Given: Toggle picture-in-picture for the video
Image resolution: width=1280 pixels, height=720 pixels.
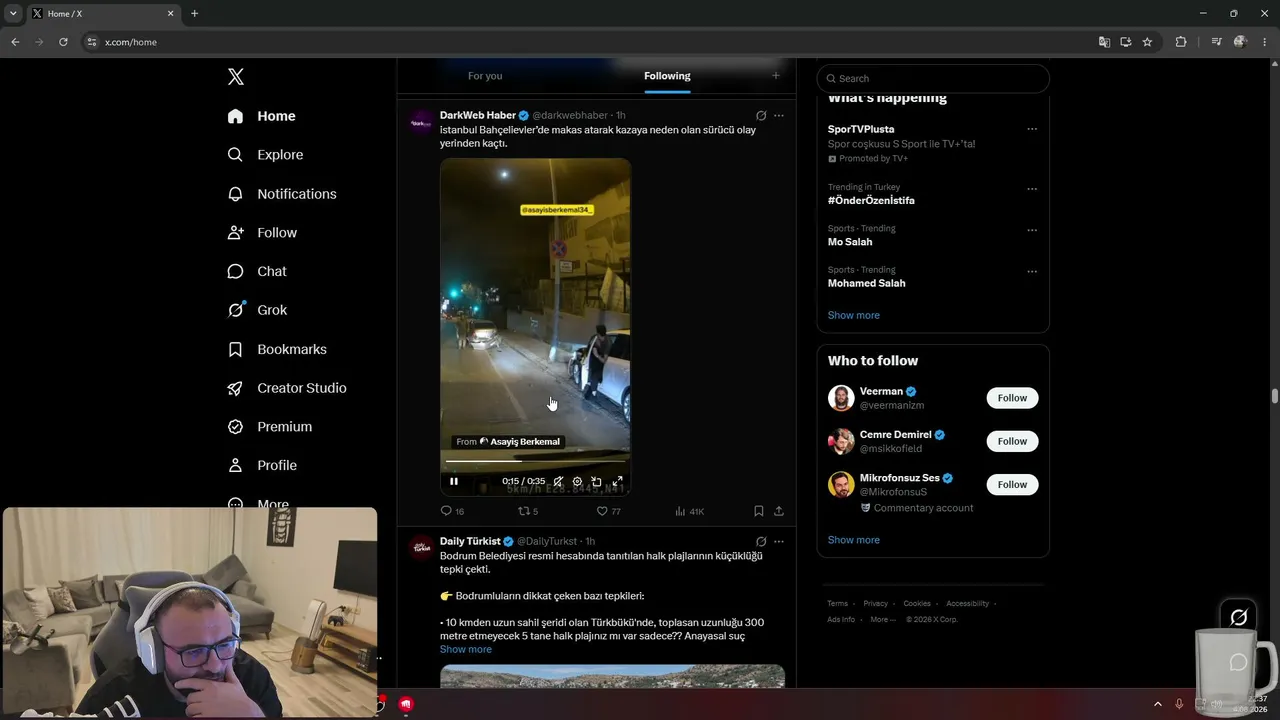Looking at the screenshot, I should click(x=597, y=481).
